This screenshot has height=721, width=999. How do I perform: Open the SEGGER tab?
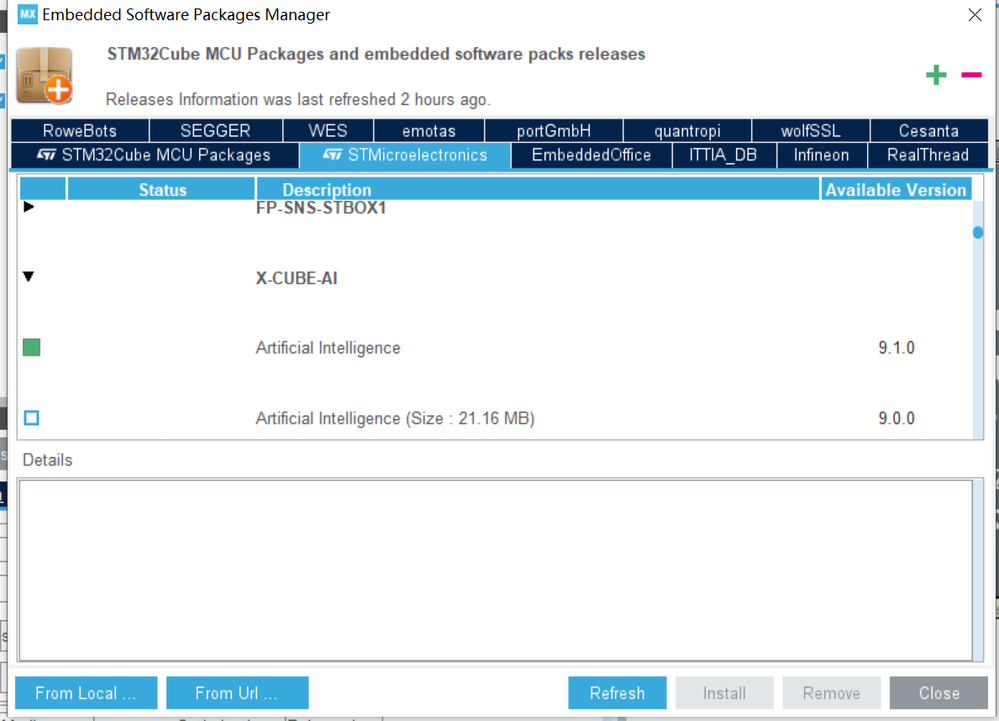click(x=215, y=131)
